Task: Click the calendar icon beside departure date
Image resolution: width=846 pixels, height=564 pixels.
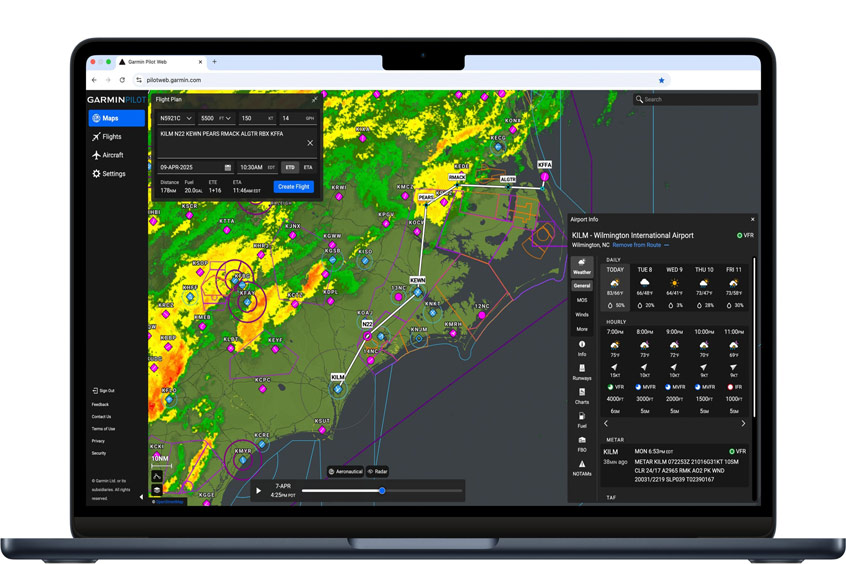Action: [x=228, y=168]
